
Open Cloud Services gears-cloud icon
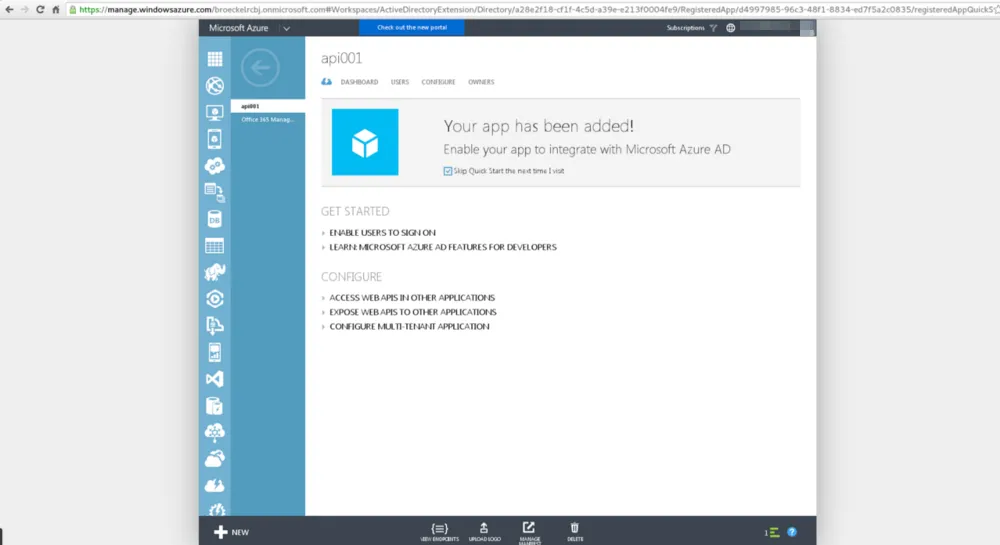[x=215, y=166]
